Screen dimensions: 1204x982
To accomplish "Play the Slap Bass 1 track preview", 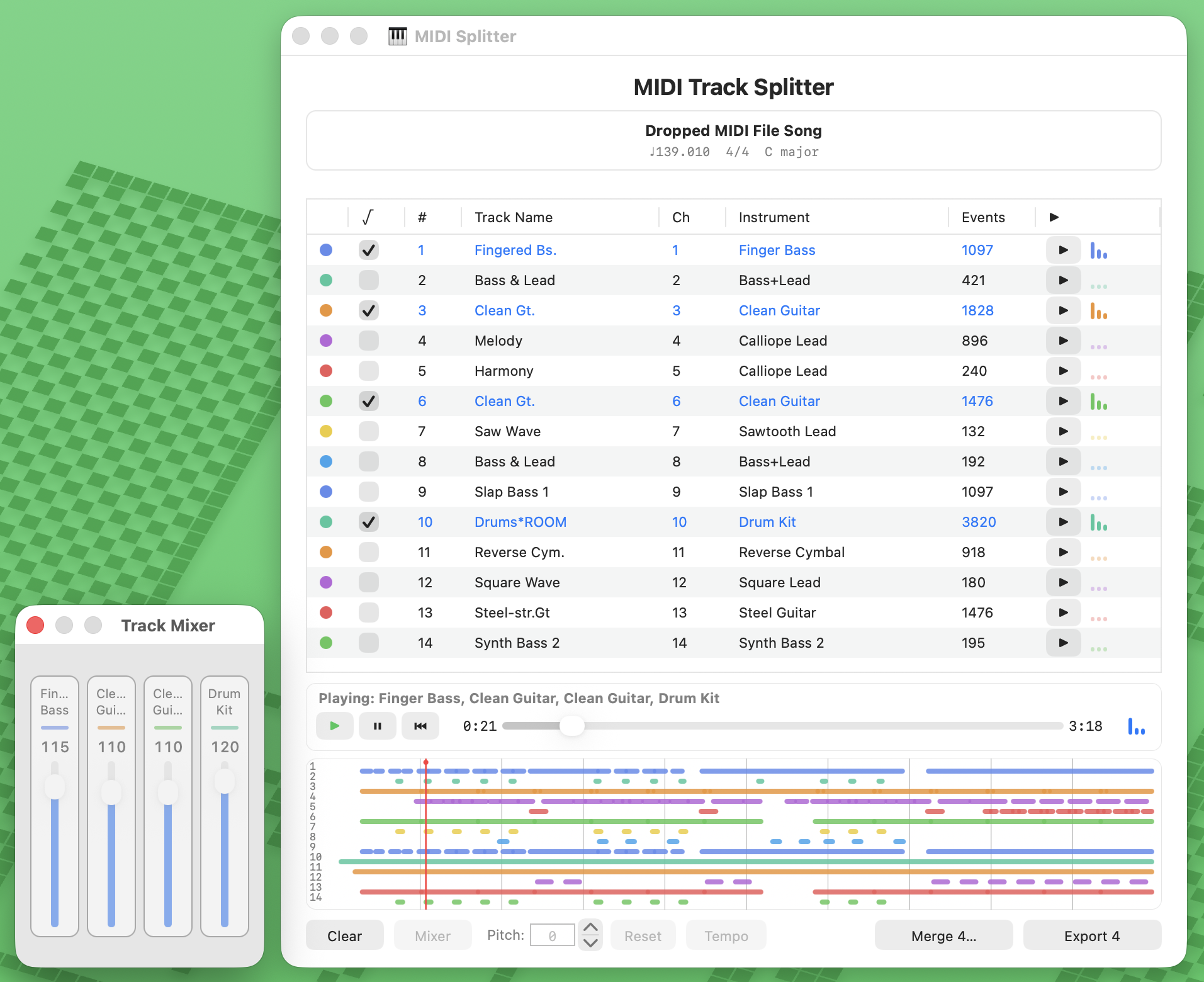I will (x=1063, y=492).
